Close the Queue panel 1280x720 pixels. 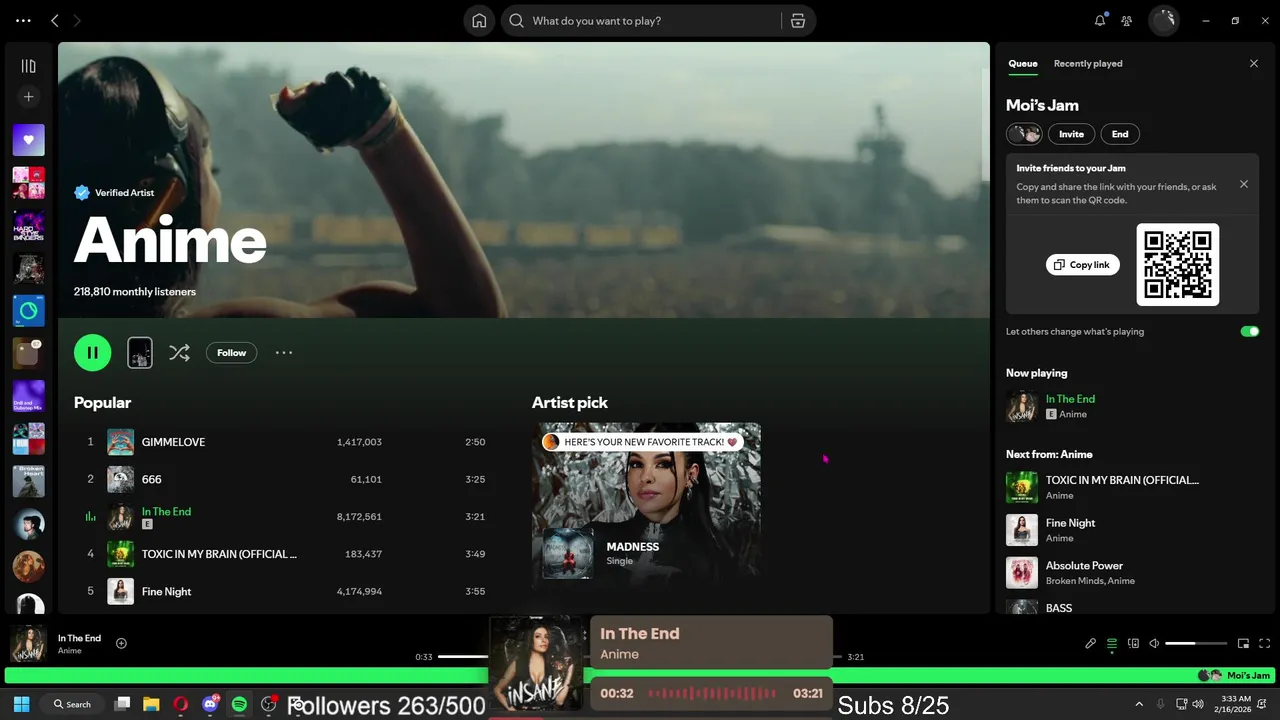(x=1254, y=63)
